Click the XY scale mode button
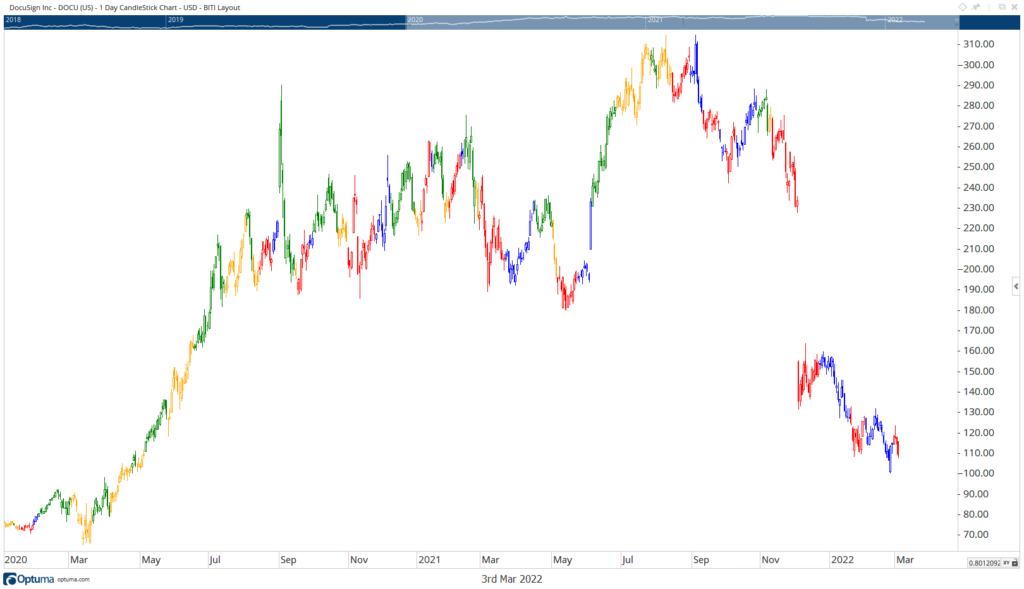 (x=1006, y=563)
